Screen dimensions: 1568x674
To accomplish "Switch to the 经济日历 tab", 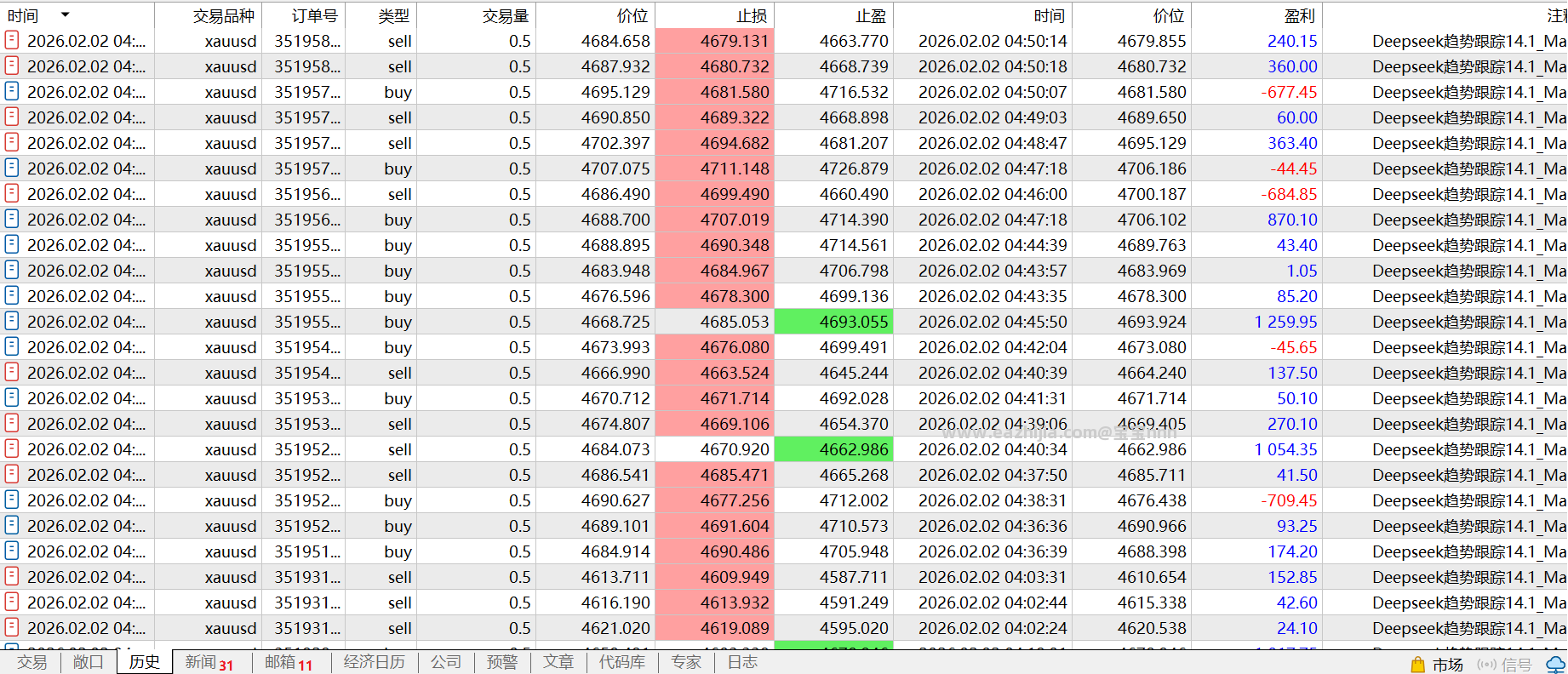I will pos(375,662).
